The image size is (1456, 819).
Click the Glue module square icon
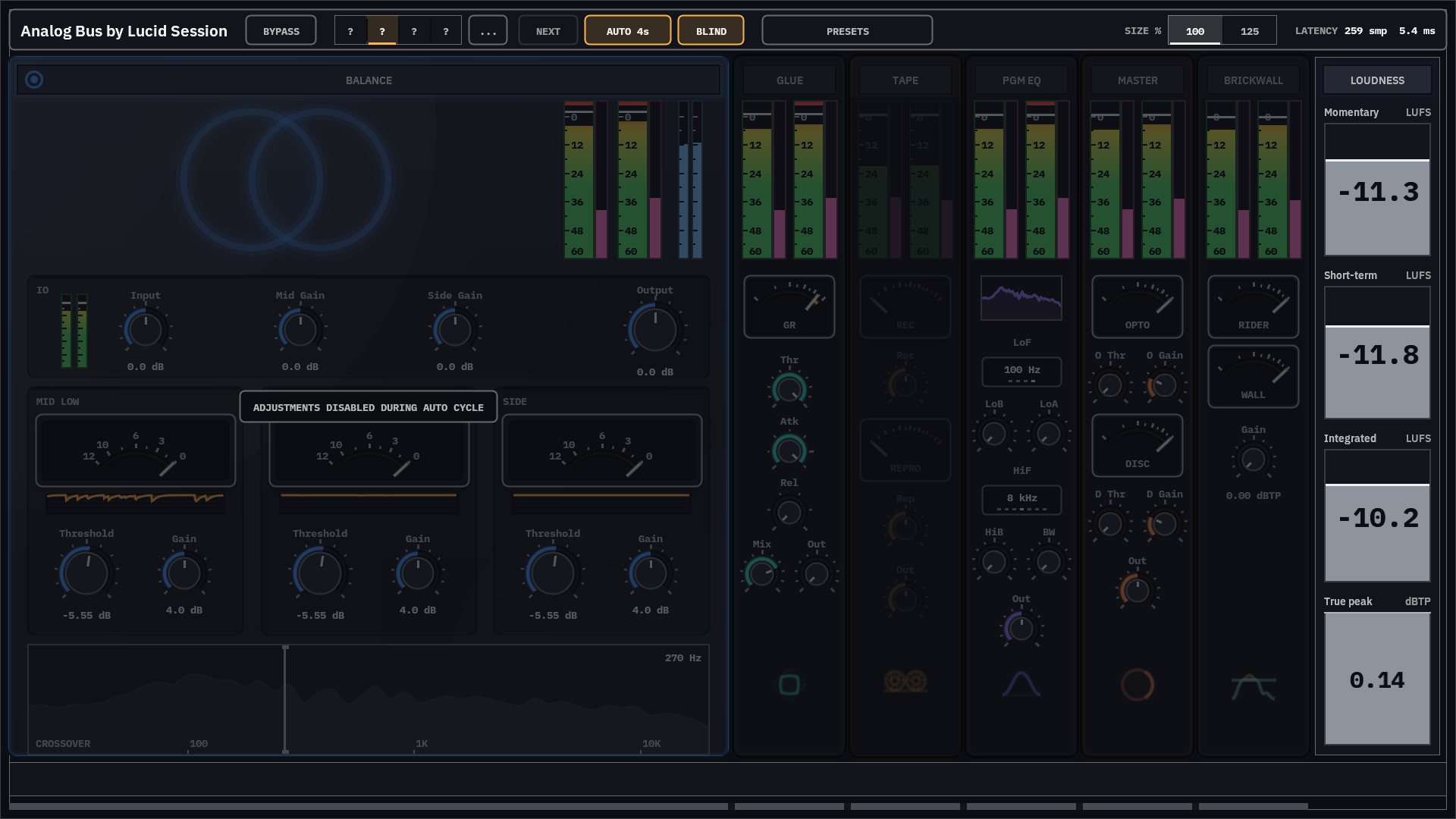[789, 685]
